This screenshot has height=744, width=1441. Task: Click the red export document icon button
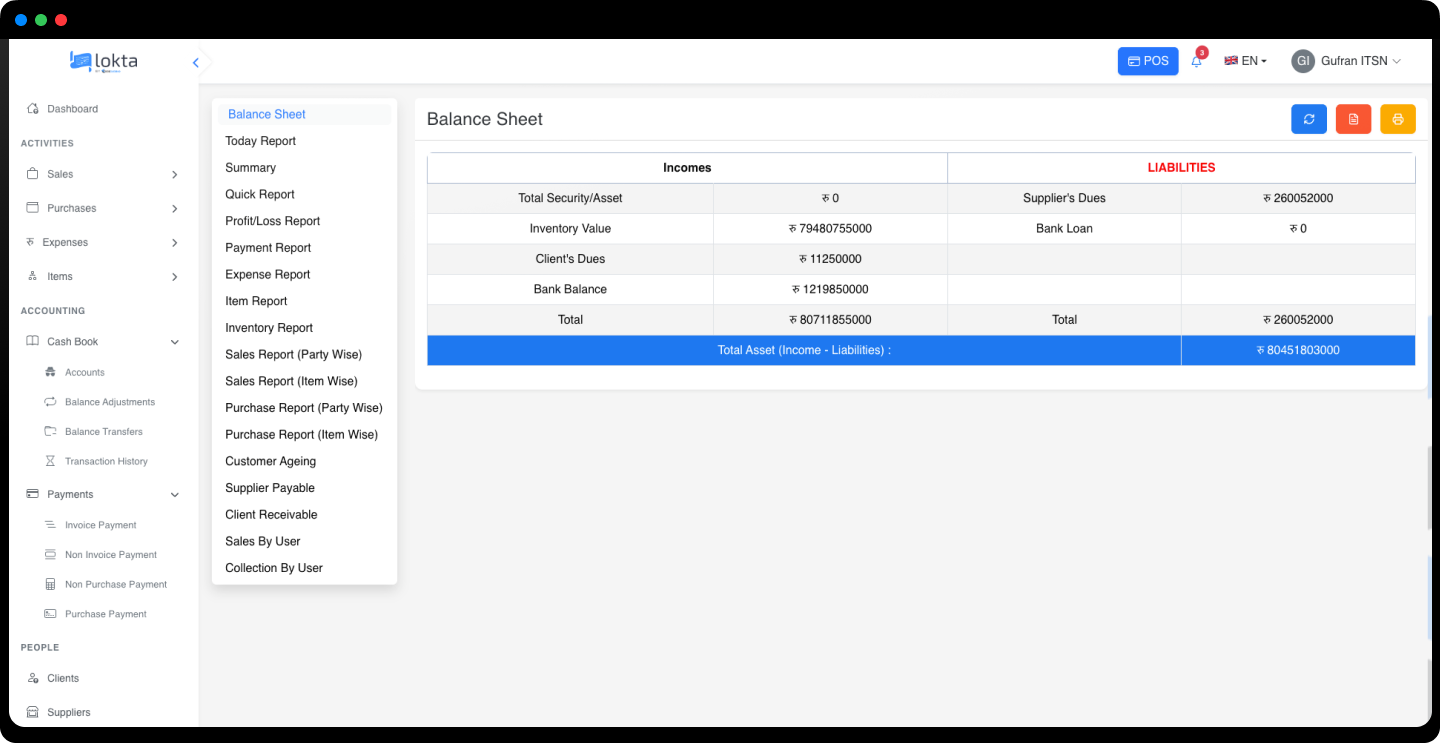1353,119
